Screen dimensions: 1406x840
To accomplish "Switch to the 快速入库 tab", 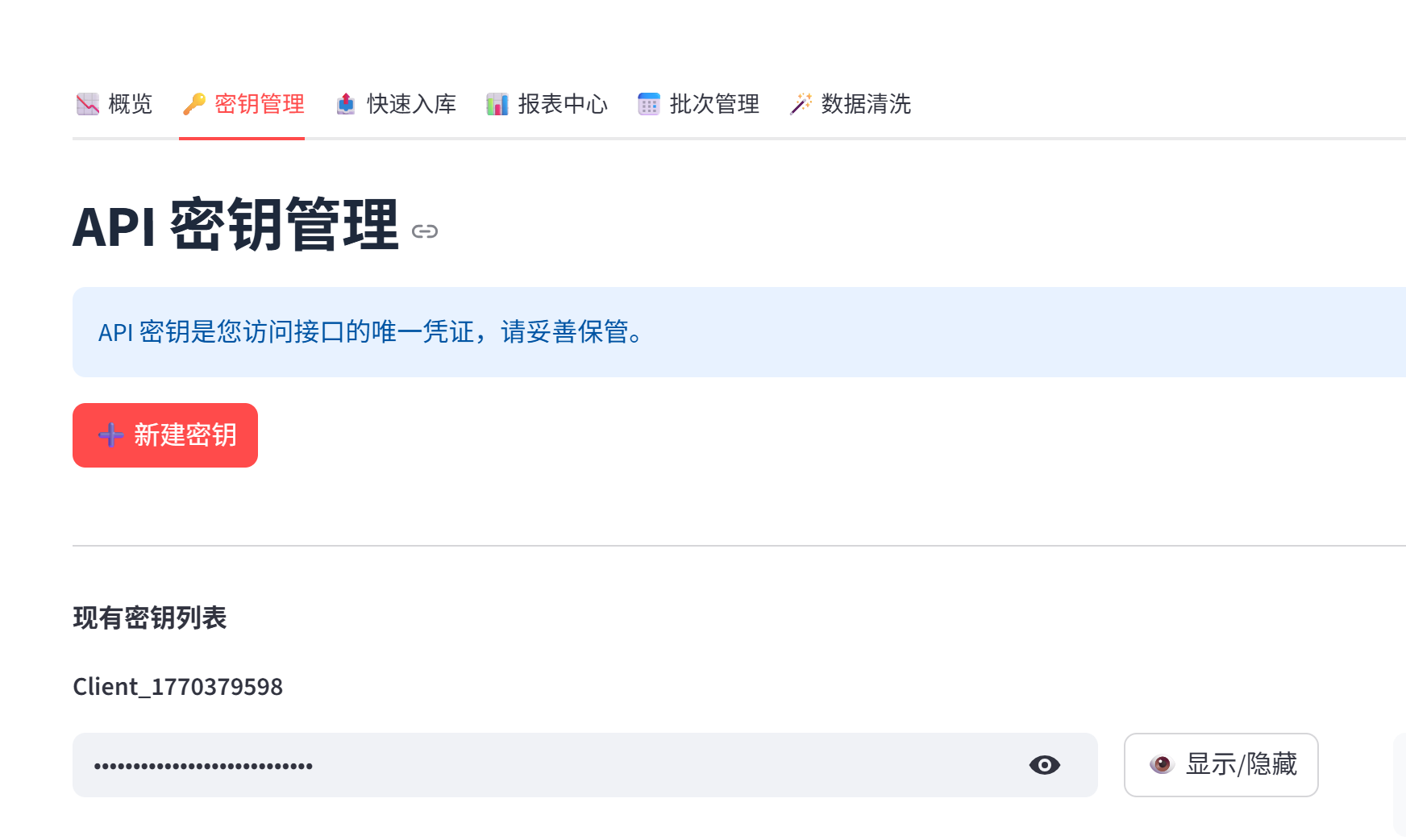I will pyautogui.click(x=396, y=103).
